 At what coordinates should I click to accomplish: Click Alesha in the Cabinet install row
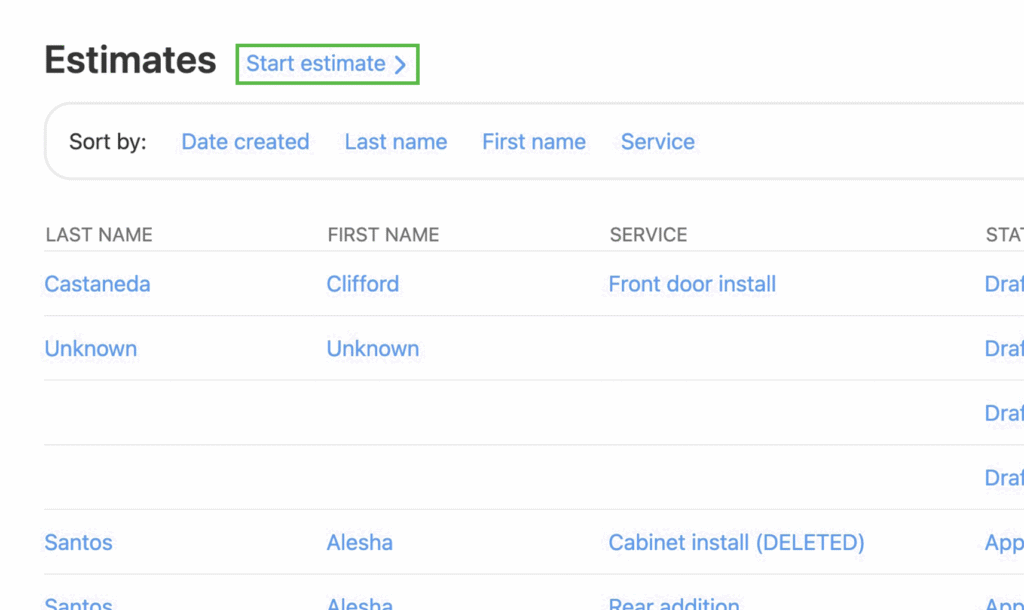point(359,543)
